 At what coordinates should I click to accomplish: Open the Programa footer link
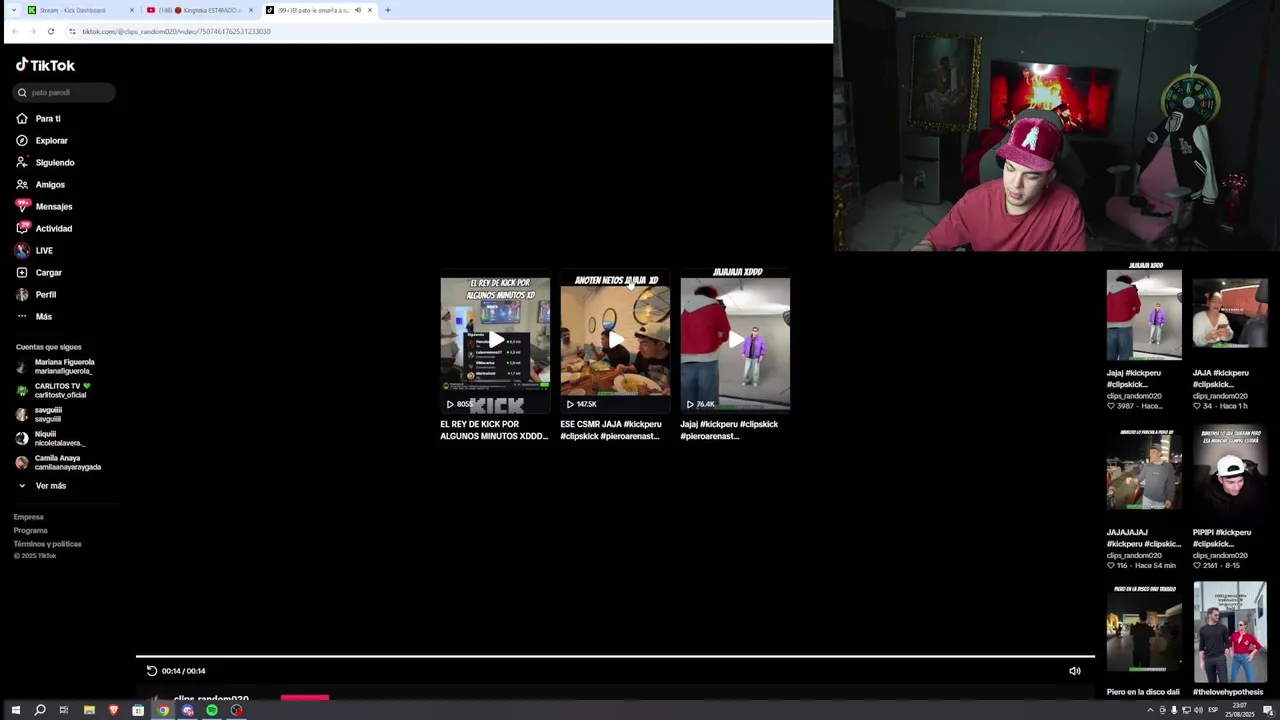[x=31, y=530]
